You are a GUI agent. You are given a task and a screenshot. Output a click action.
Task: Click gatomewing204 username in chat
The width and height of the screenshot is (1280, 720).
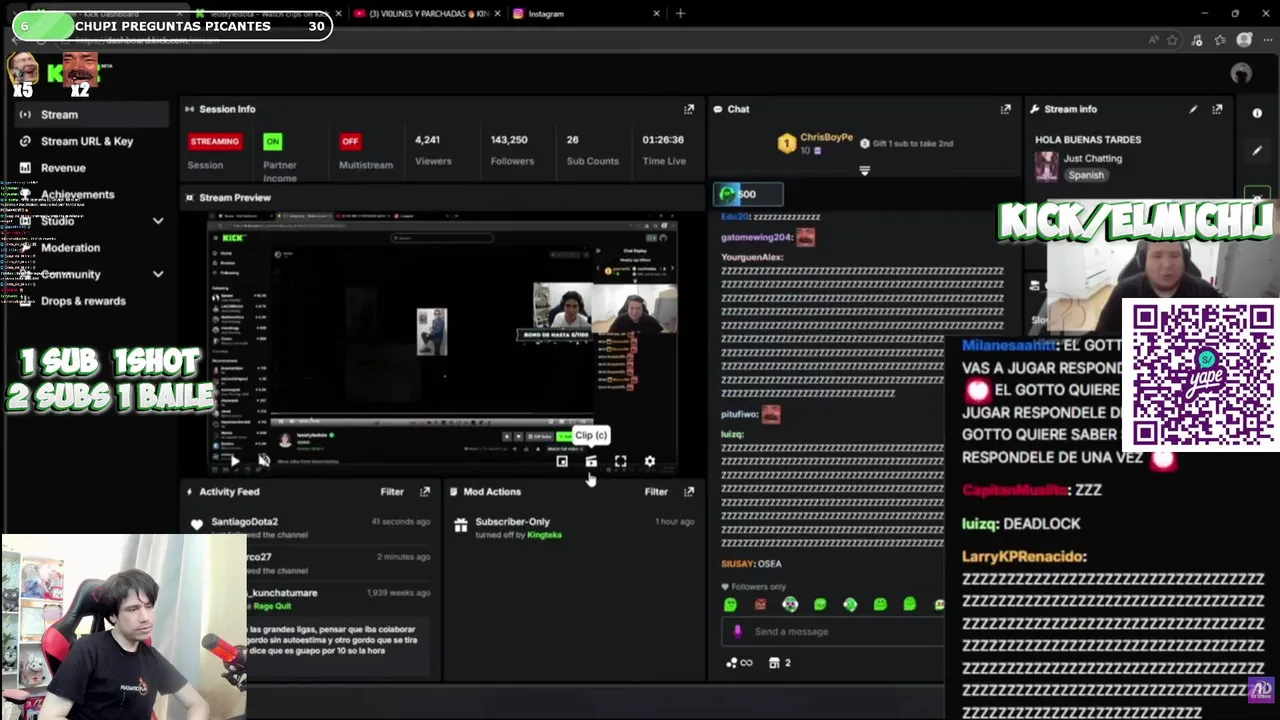[757, 237]
